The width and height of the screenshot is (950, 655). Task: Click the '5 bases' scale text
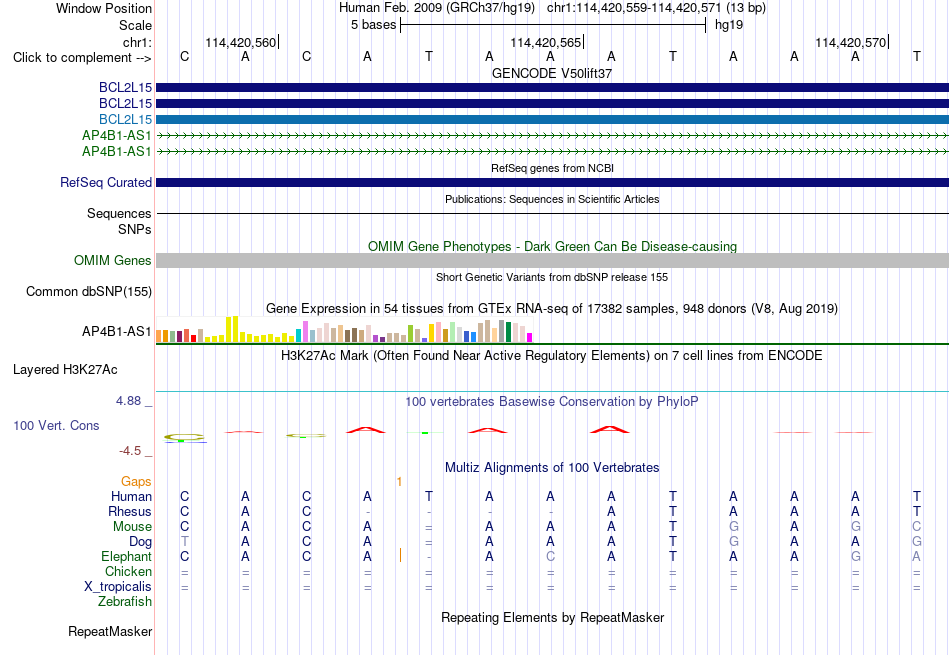click(x=373, y=25)
